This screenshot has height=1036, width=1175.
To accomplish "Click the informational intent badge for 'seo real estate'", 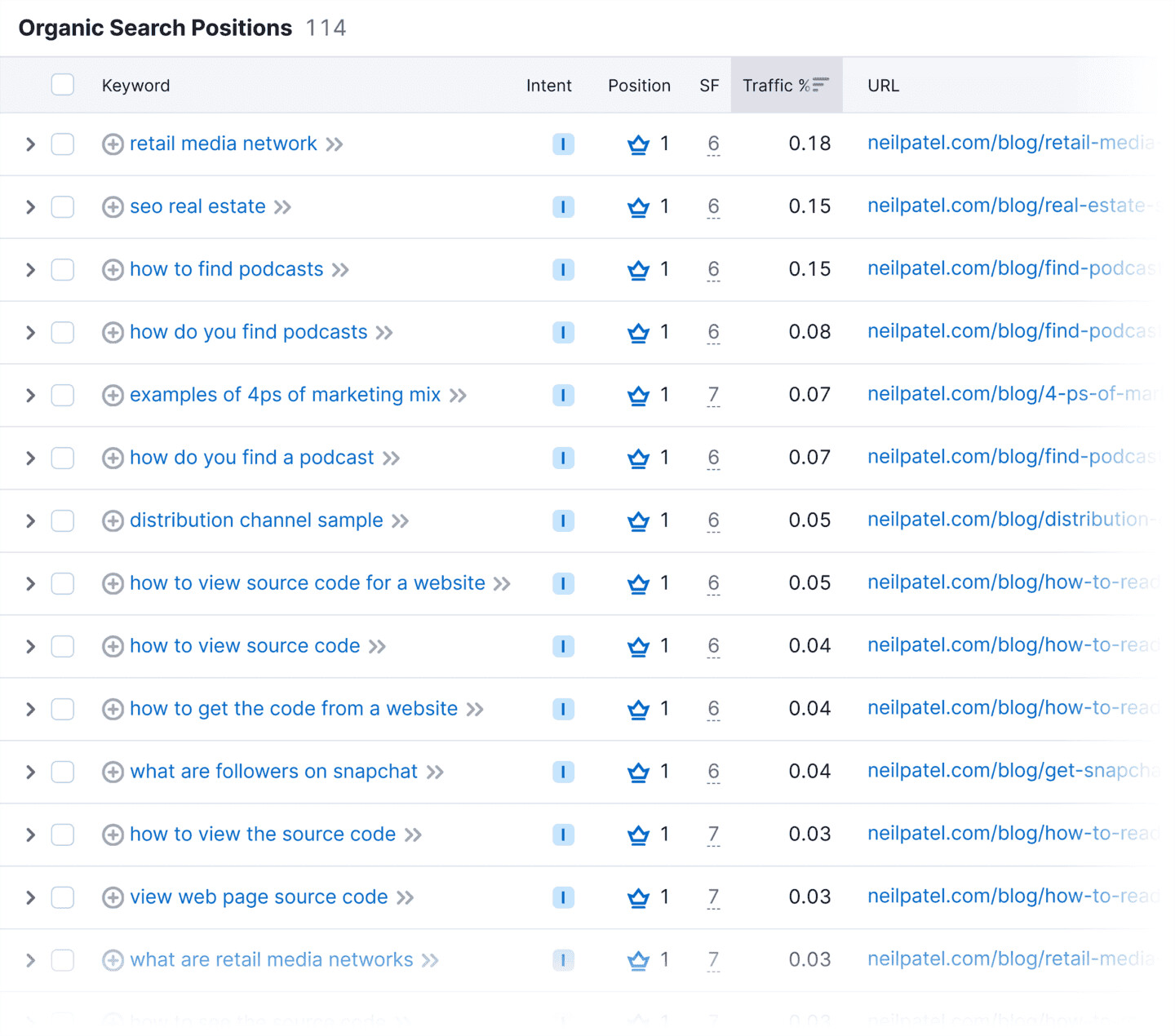I will pos(563,207).
